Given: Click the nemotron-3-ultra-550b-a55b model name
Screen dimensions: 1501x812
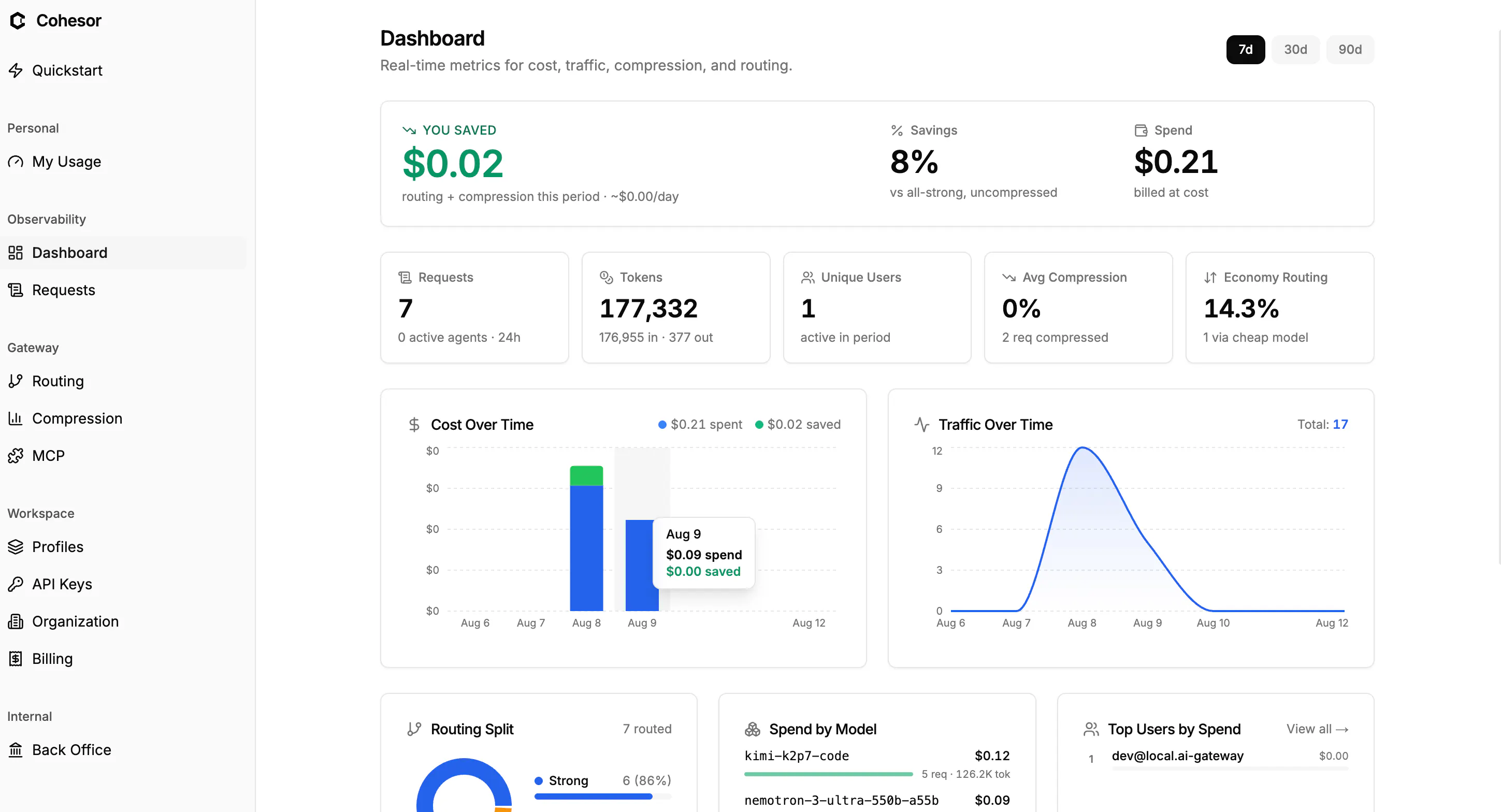Looking at the screenshot, I should 841,801.
